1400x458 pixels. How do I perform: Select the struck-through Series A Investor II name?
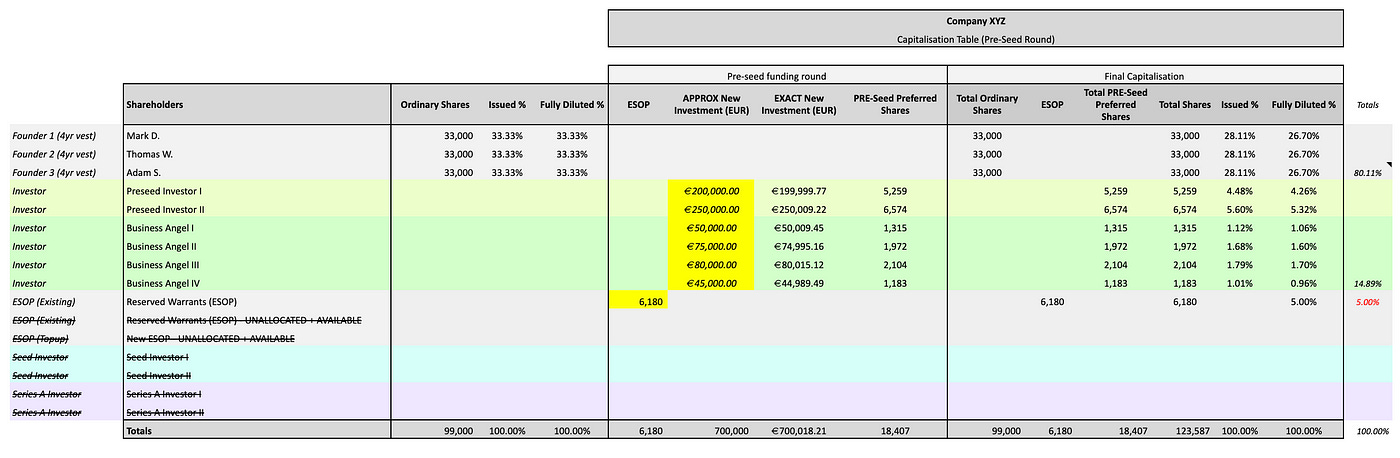(x=166, y=412)
